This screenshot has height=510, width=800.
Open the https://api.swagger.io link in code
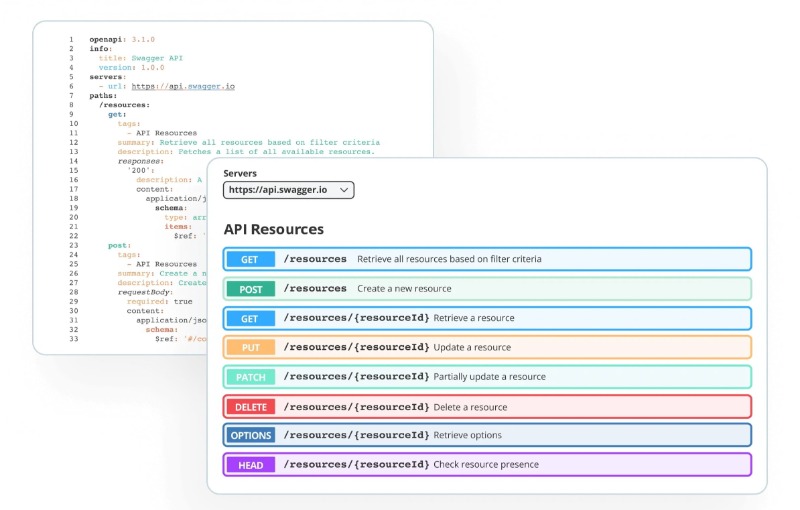tap(183, 86)
